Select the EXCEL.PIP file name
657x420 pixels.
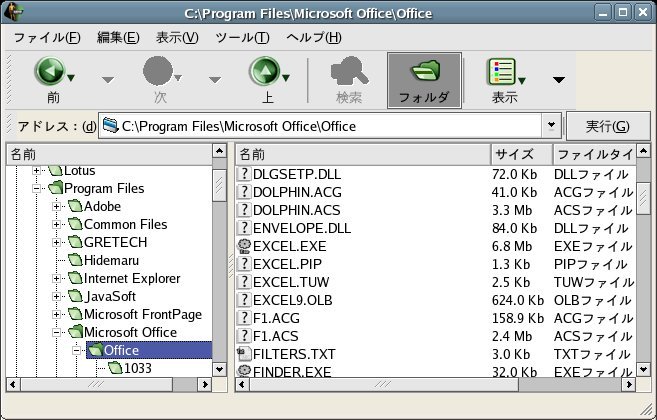pyautogui.click(x=287, y=264)
